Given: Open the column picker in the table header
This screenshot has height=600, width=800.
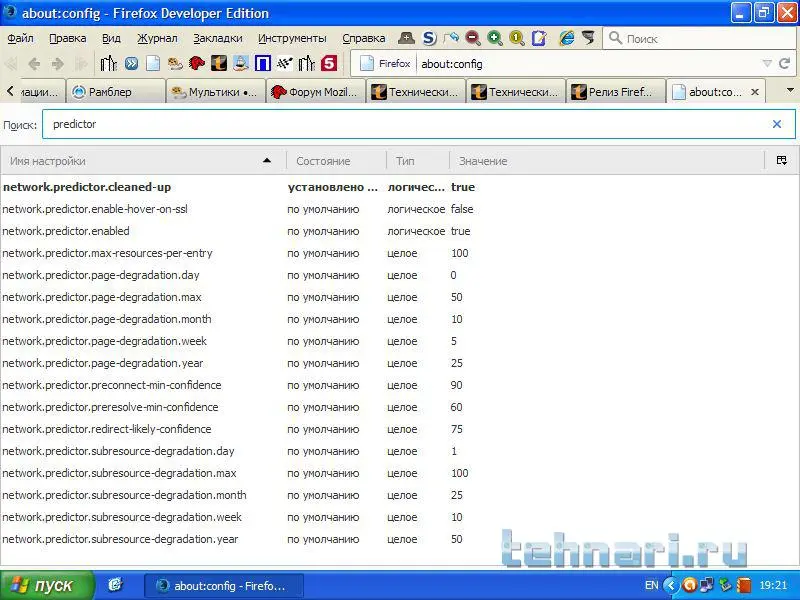Looking at the screenshot, I should [781, 161].
